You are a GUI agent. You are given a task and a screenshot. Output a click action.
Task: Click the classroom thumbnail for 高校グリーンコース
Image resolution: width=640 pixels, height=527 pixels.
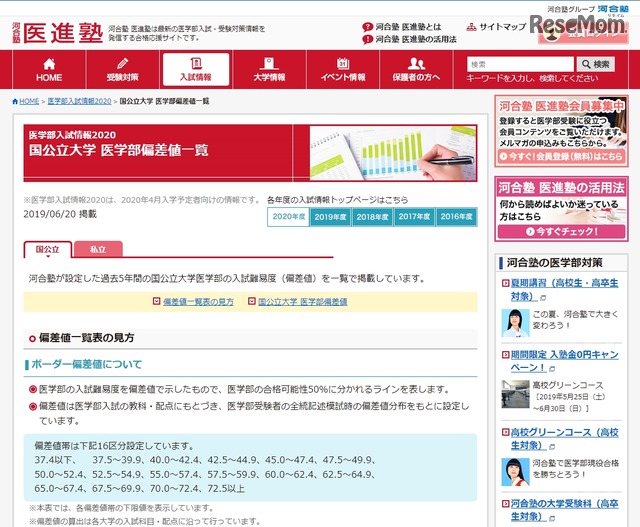pyautogui.click(x=515, y=394)
